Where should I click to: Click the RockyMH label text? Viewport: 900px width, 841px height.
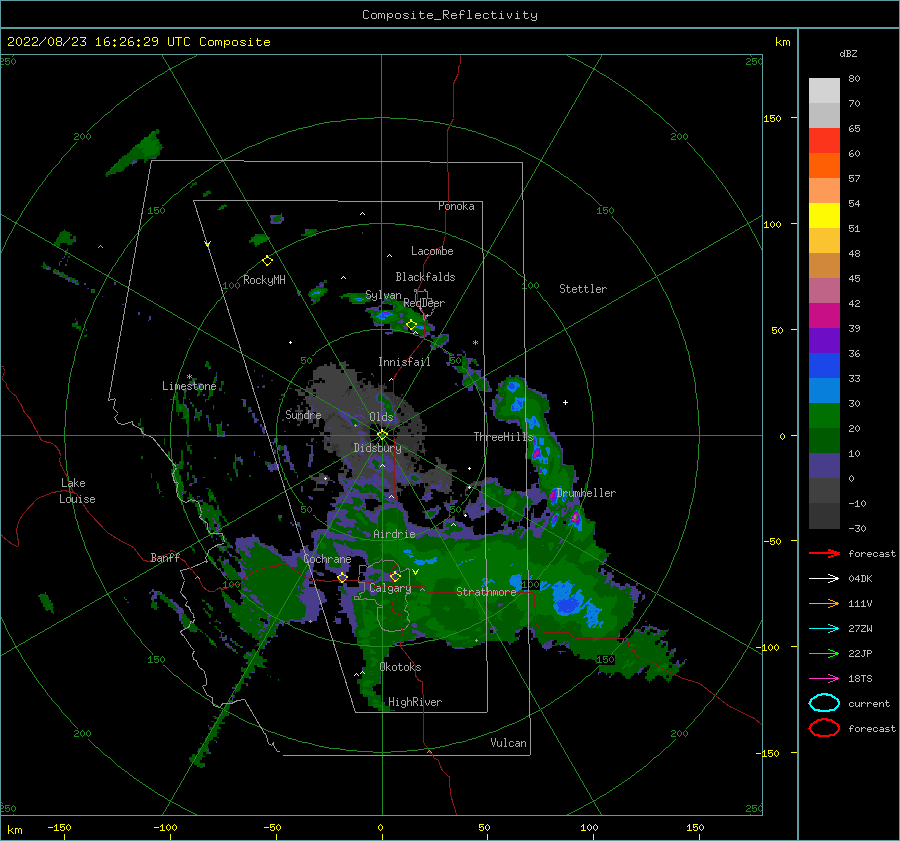pyautogui.click(x=264, y=280)
